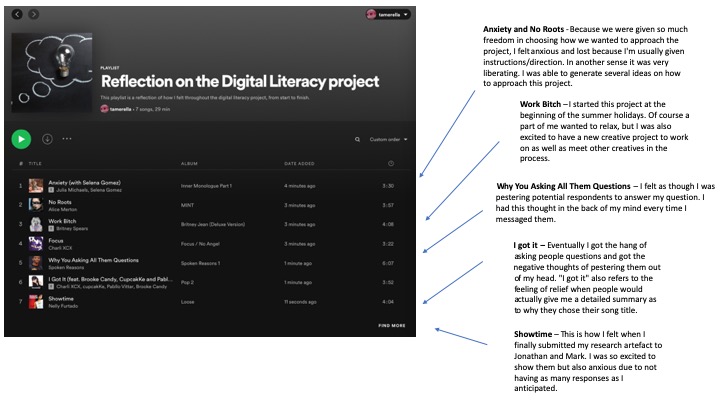
Task: Search in playlist using the magnifier icon
Action: pos(357,140)
